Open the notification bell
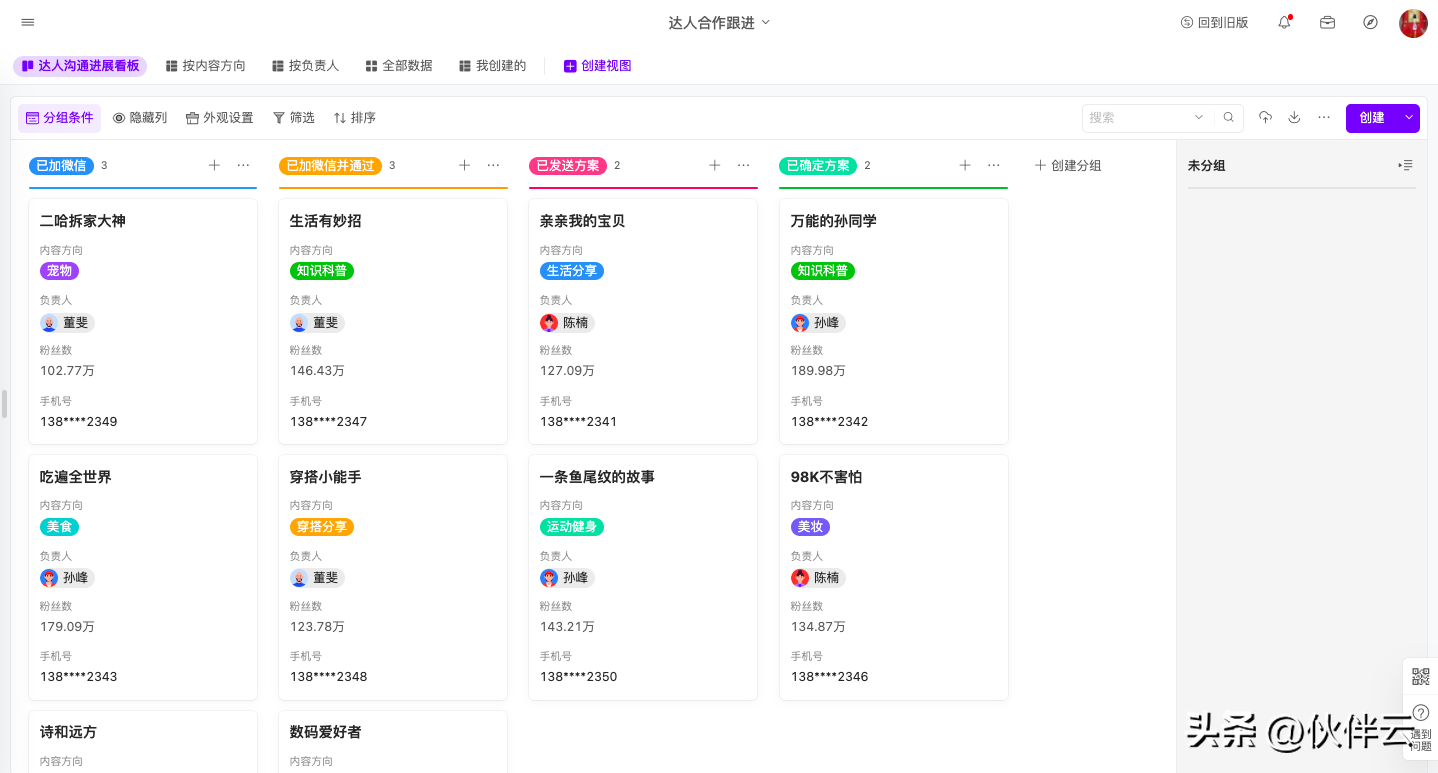This screenshot has height=773, width=1438. [1284, 22]
